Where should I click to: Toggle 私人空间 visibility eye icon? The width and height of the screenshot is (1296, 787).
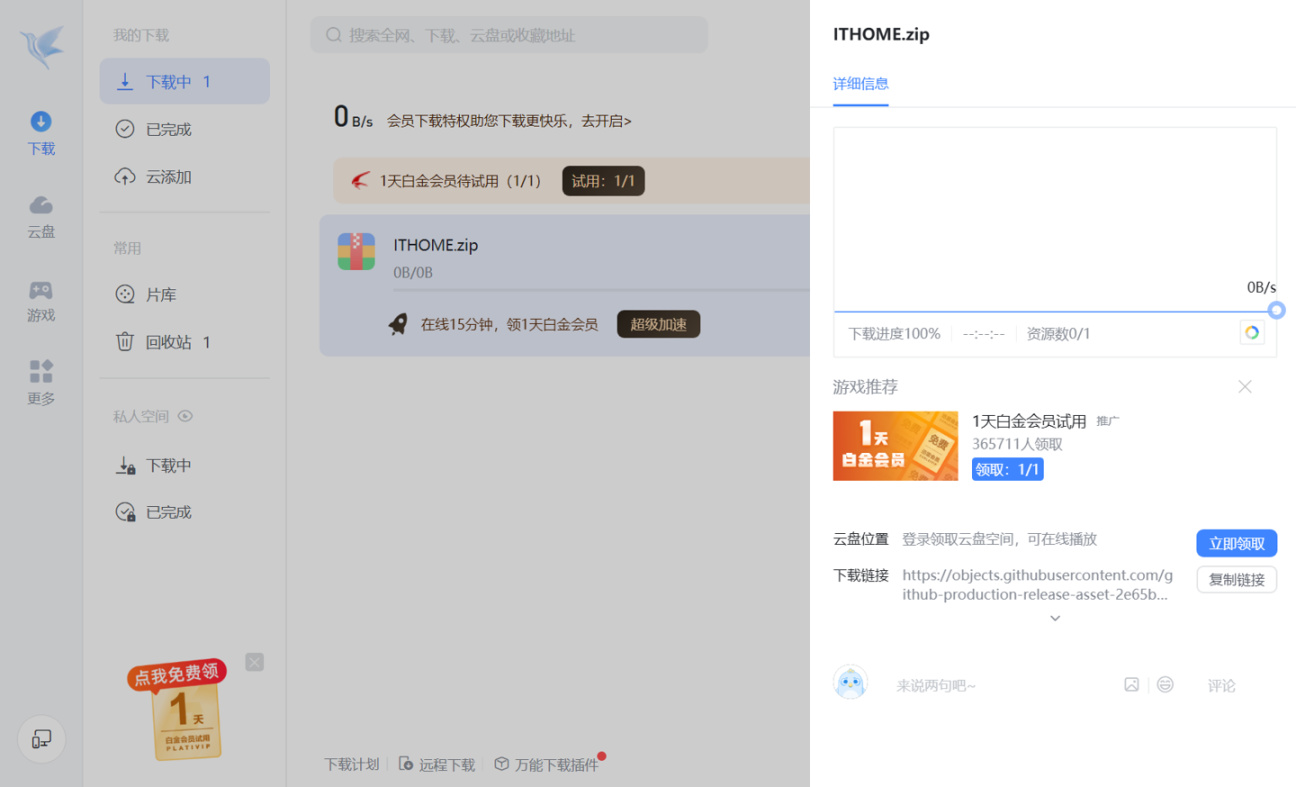point(185,416)
